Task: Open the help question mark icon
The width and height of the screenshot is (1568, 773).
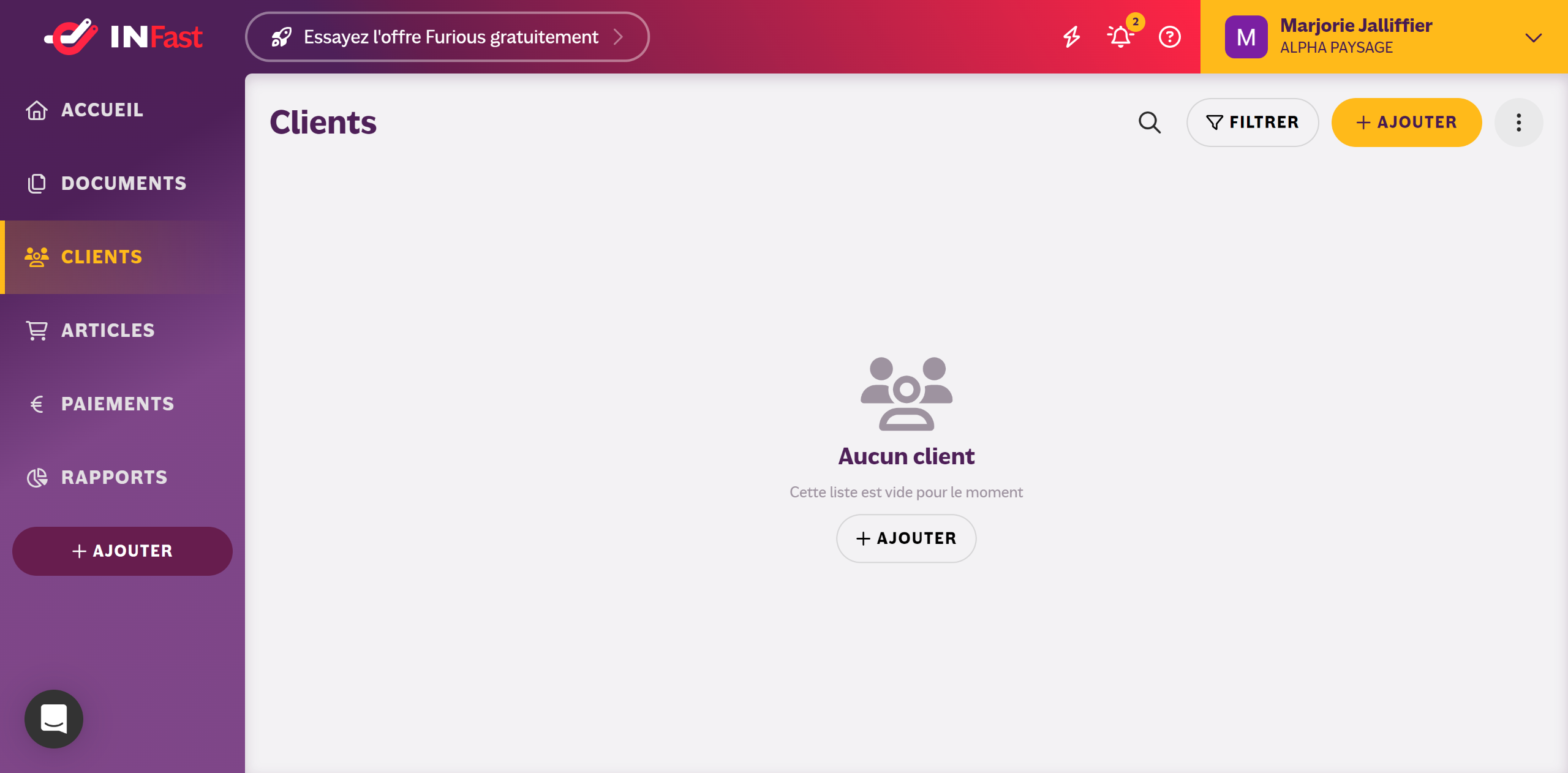Action: click(1169, 37)
